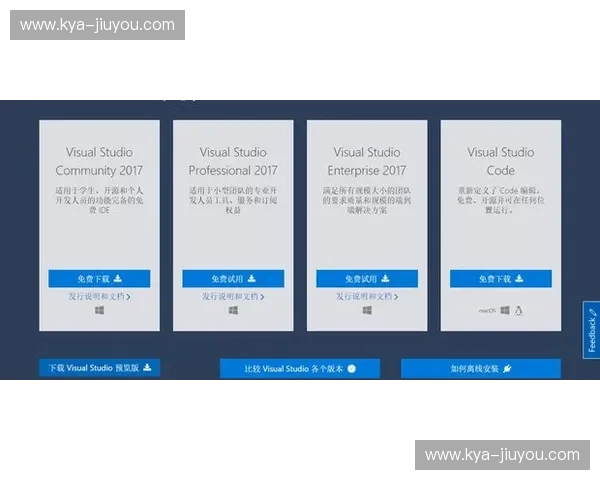The height and width of the screenshot is (480, 600).
Task: Click the description text on the Professional 2017 card
Action: (x=233, y=200)
